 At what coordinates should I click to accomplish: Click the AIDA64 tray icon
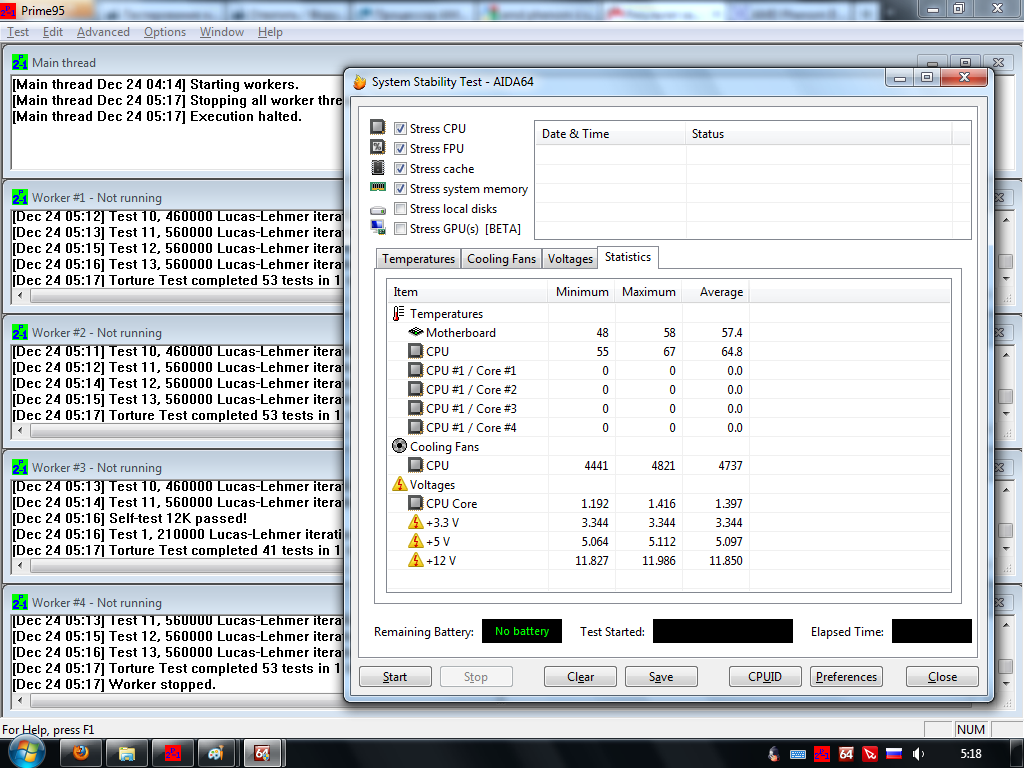click(846, 754)
